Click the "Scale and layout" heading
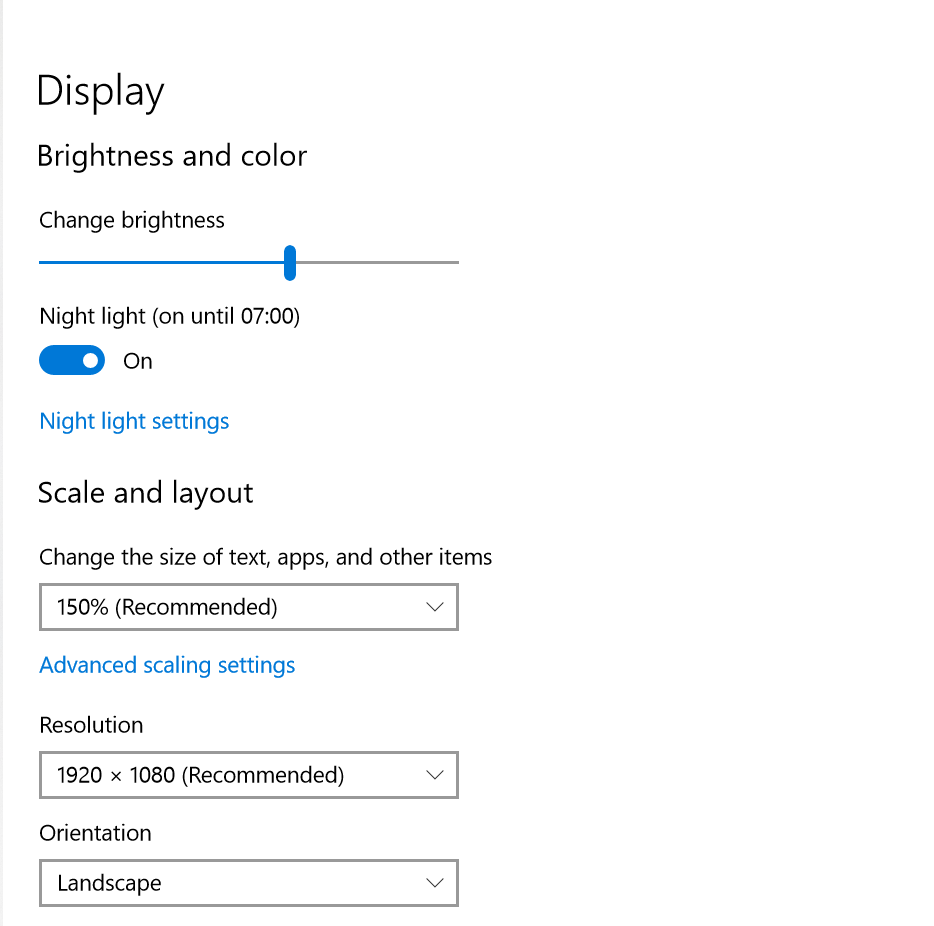The height and width of the screenshot is (926, 934). tap(145, 494)
